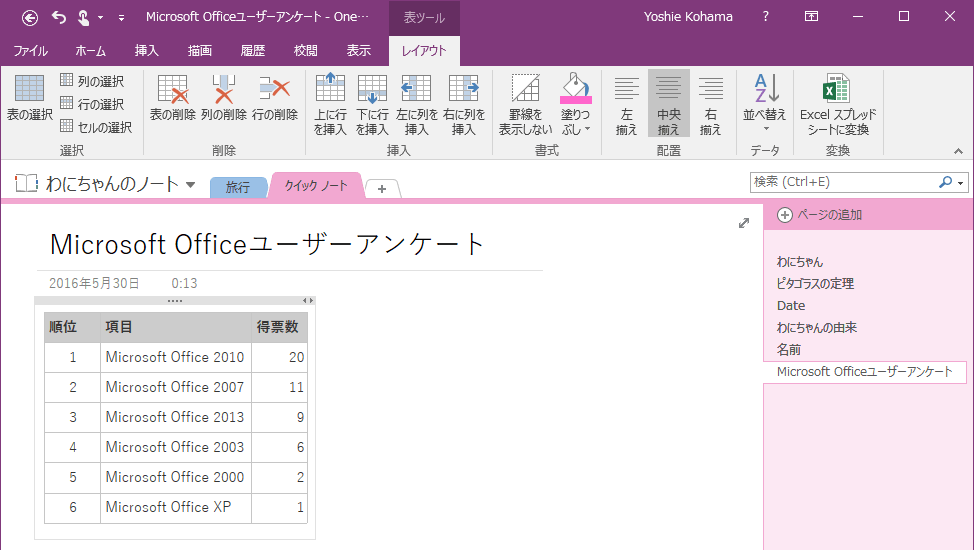
Task: Open the 名前 page
Action: 789,349
